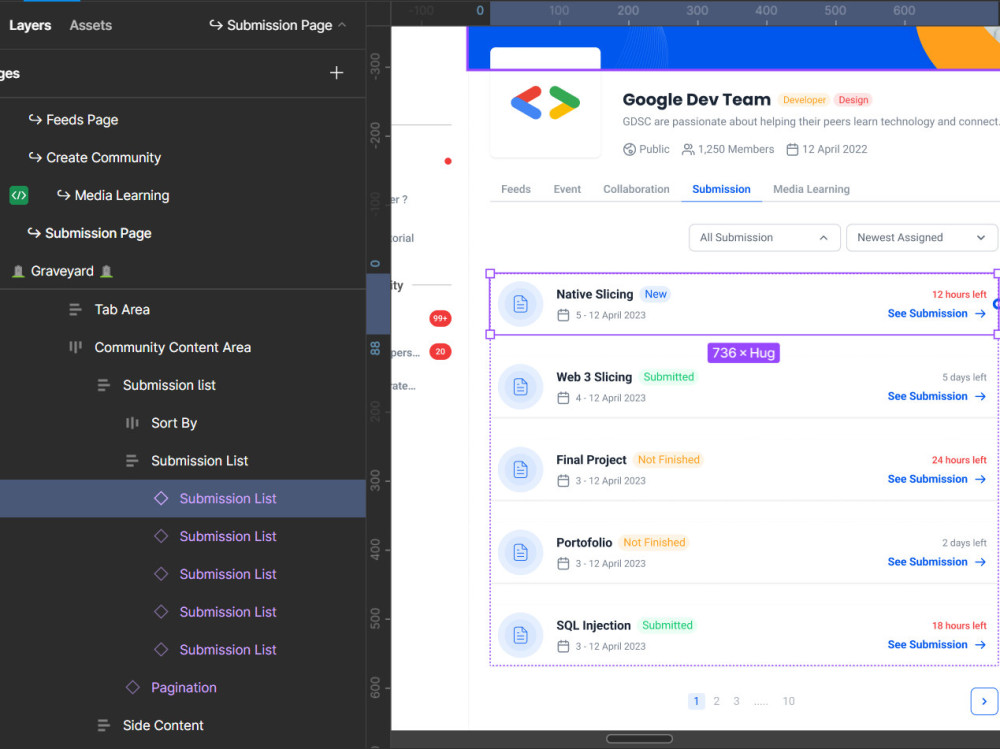Screen dimensions: 1000x749
Task: Click the New badge on Native Slicing
Action: [x=655, y=294]
